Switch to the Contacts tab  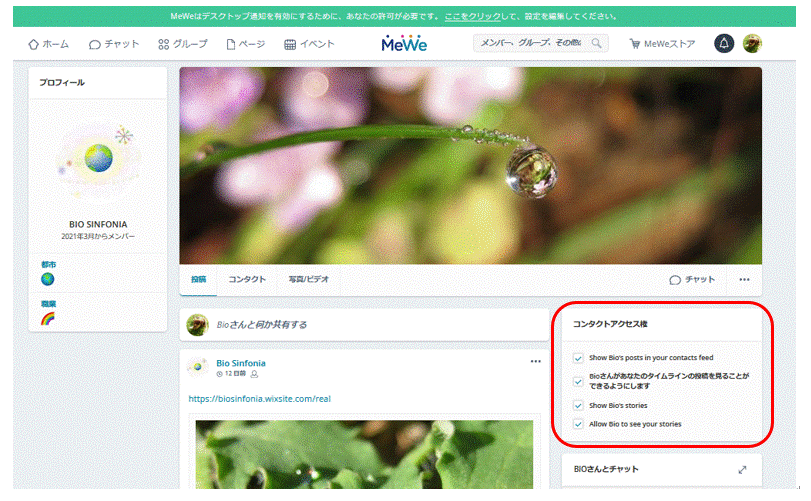(247, 279)
